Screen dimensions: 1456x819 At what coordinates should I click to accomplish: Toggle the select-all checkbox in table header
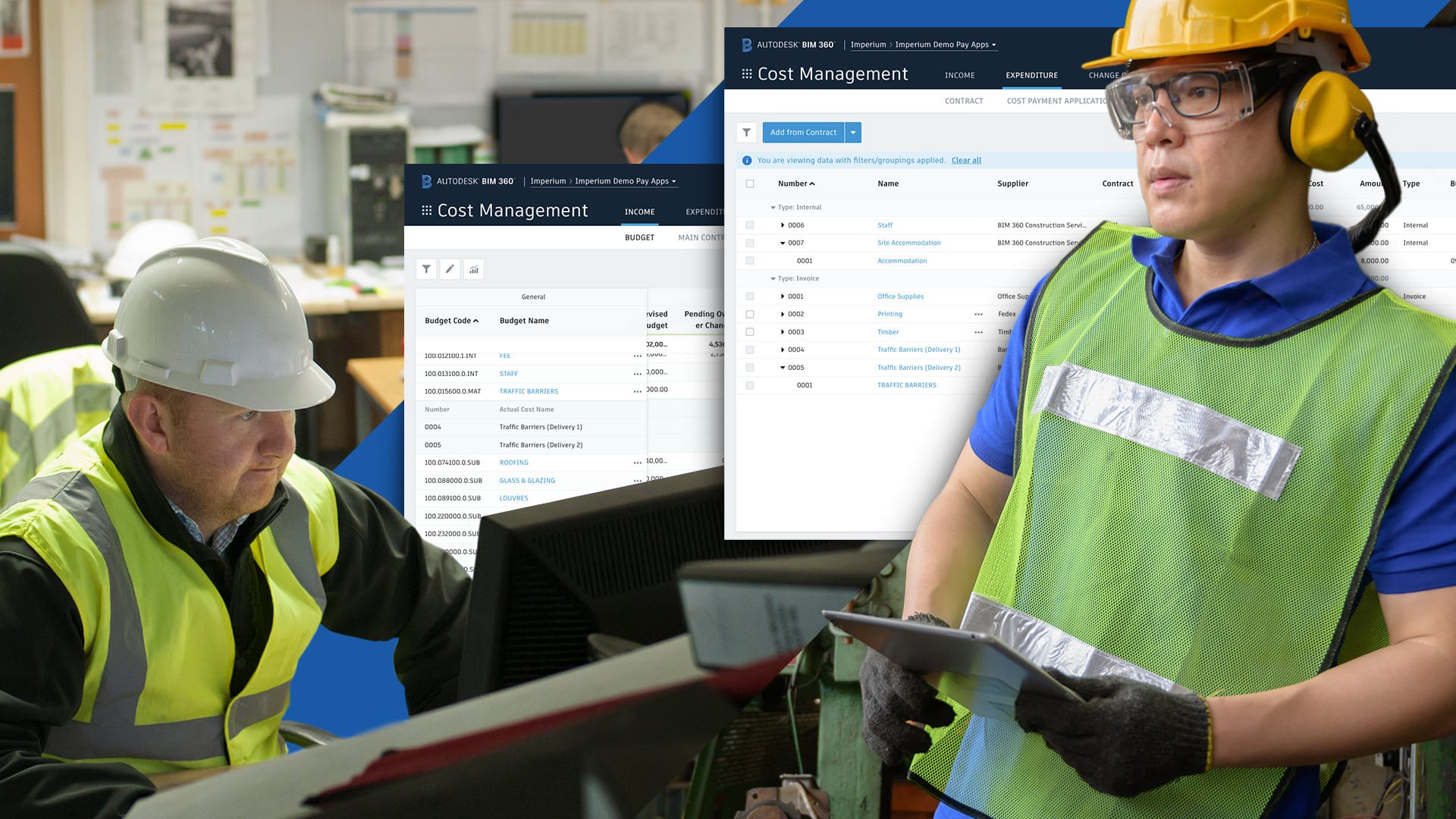pos(750,184)
